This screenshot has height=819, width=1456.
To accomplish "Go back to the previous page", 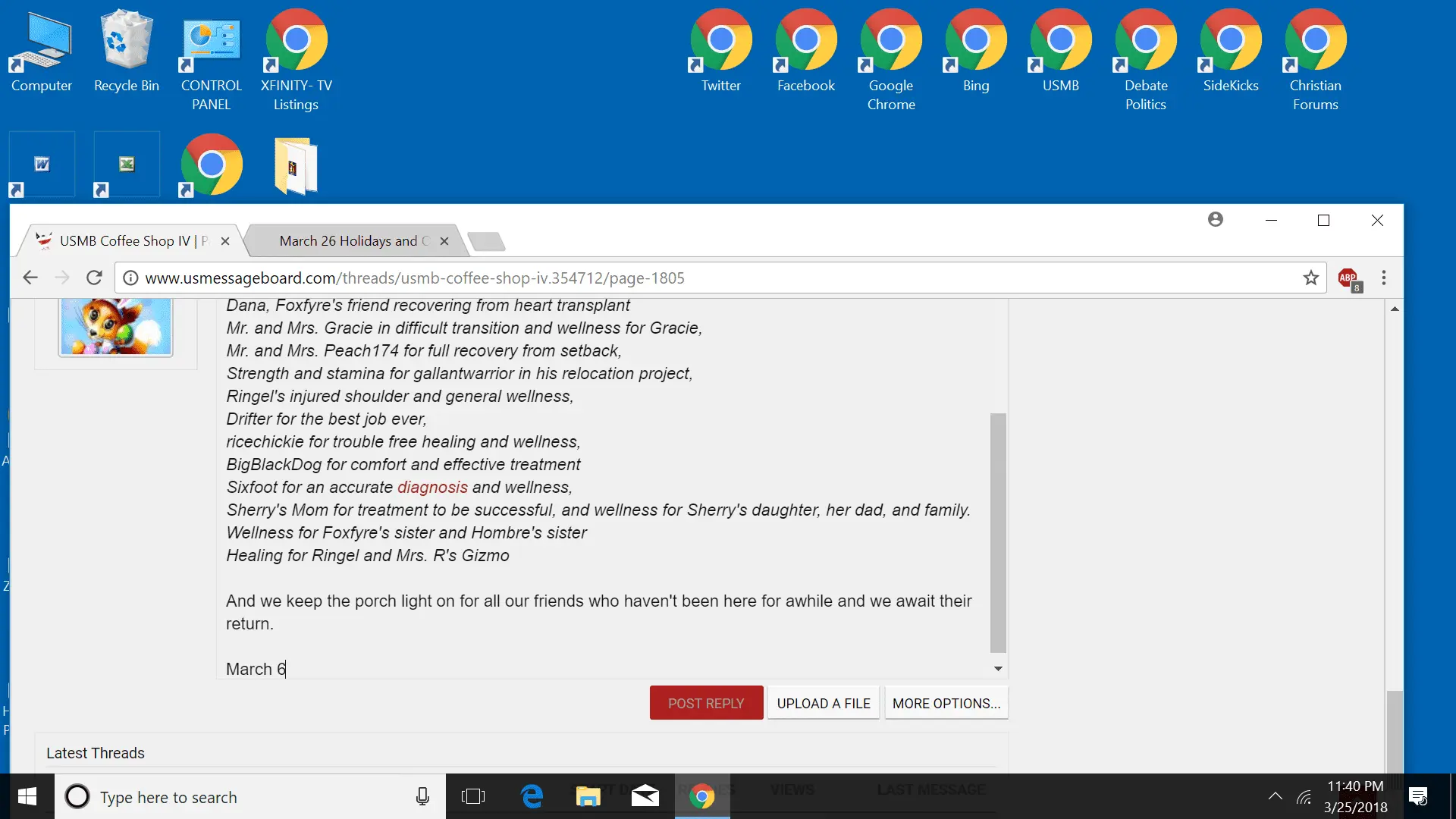I will coord(30,278).
